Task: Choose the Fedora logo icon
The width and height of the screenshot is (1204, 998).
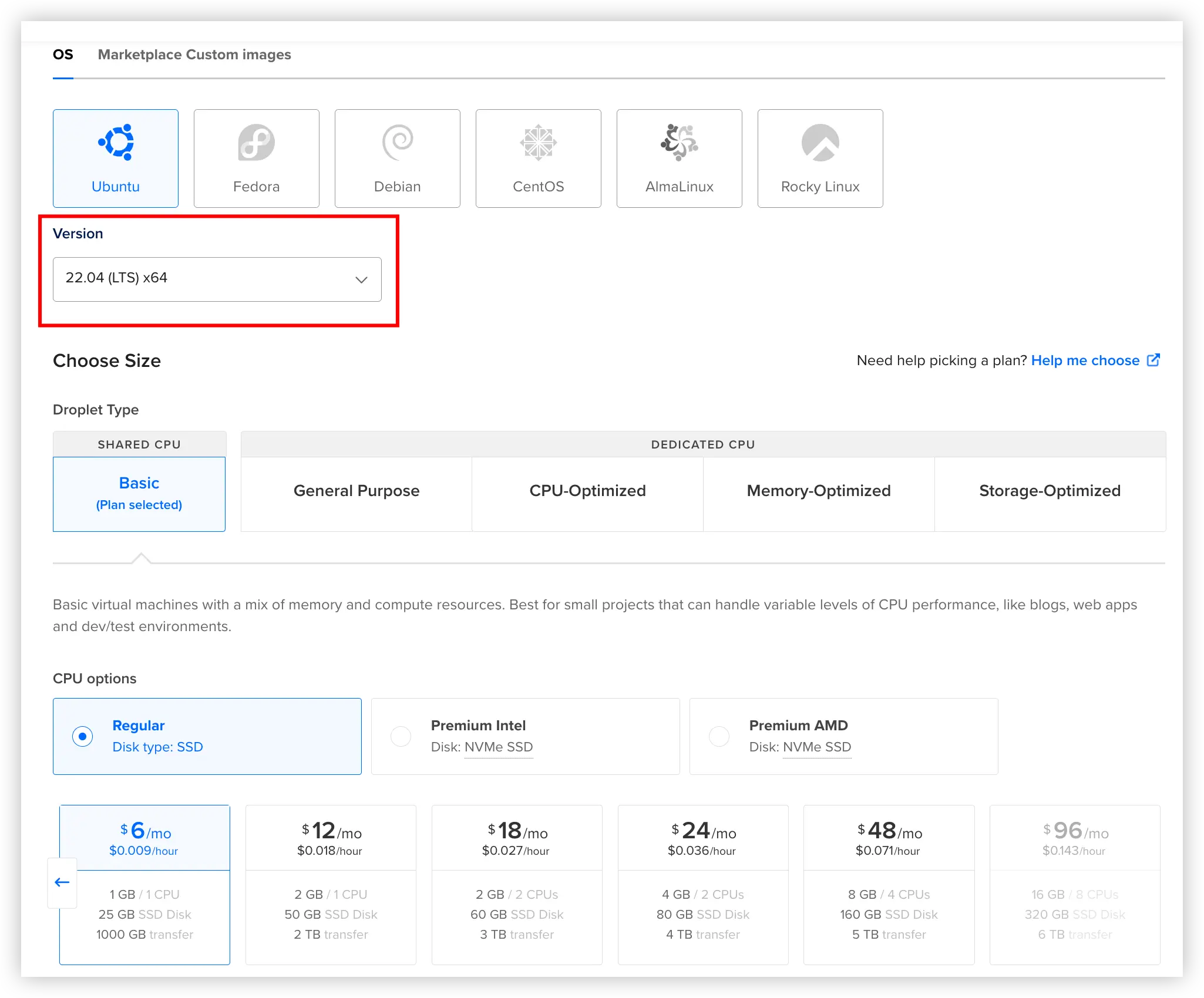Action: [256, 142]
